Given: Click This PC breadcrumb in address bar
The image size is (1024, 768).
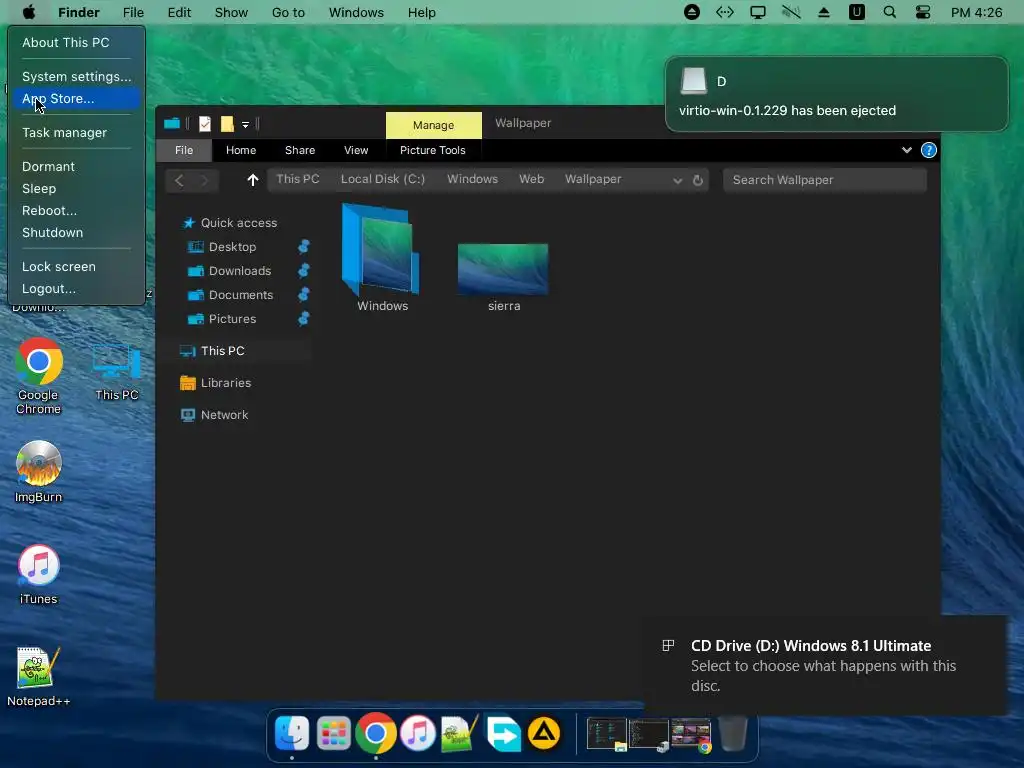Looking at the screenshot, I should tap(298, 179).
